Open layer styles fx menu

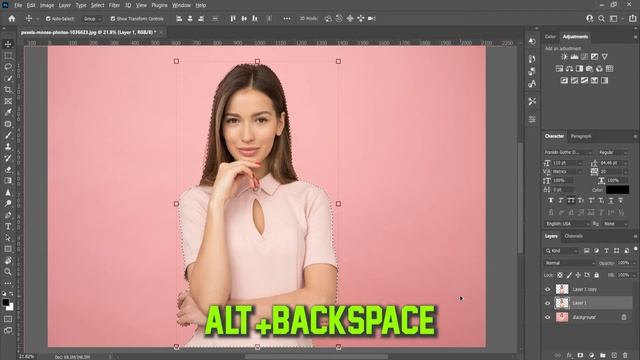[x=569, y=355]
